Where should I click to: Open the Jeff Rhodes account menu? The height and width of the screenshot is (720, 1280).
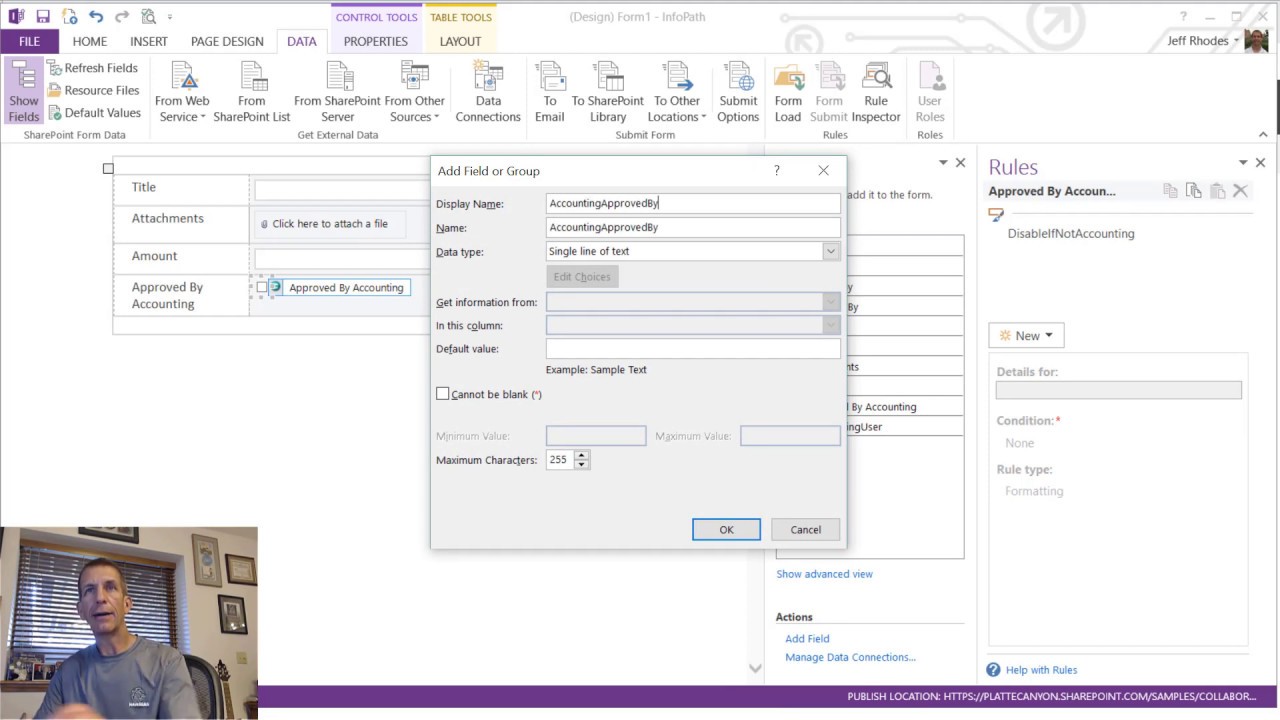click(1205, 41)
